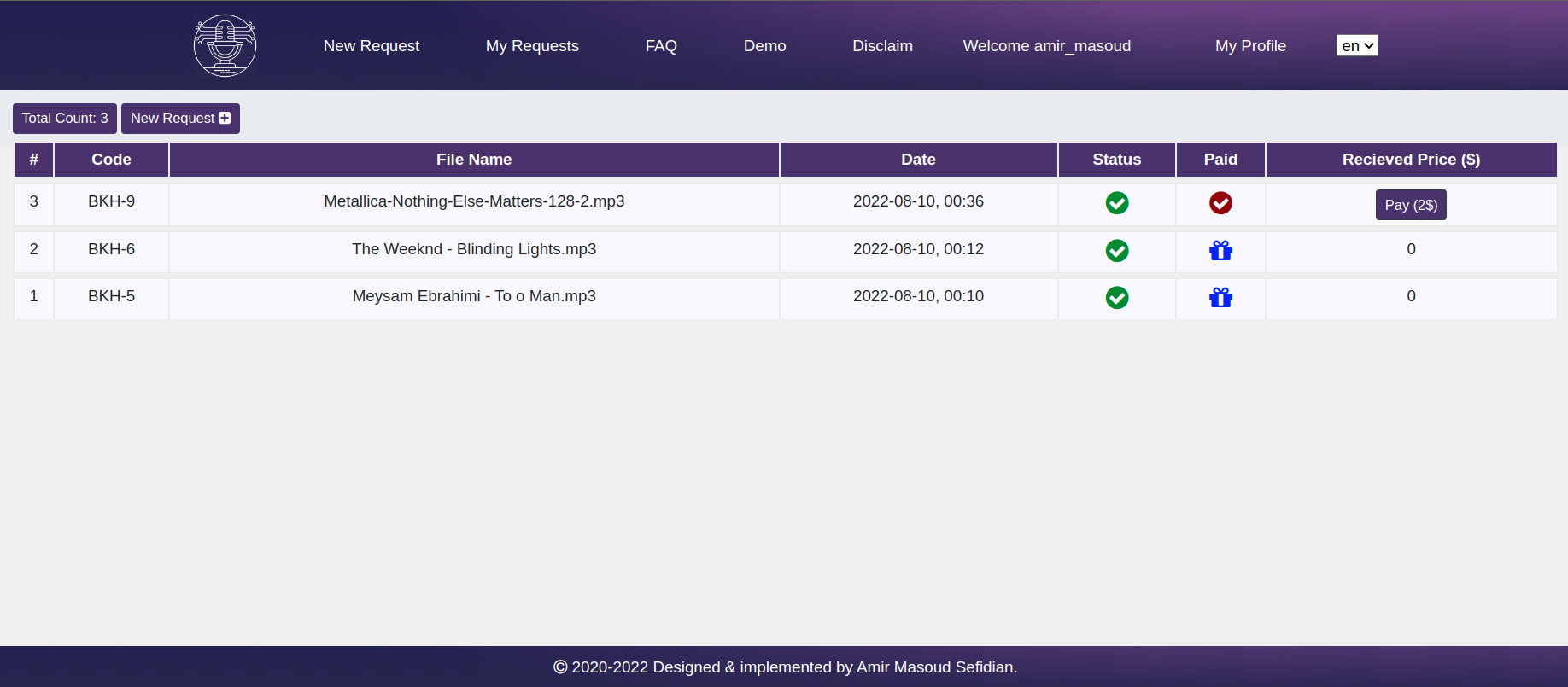Open the Demo page

pos(764,46)
